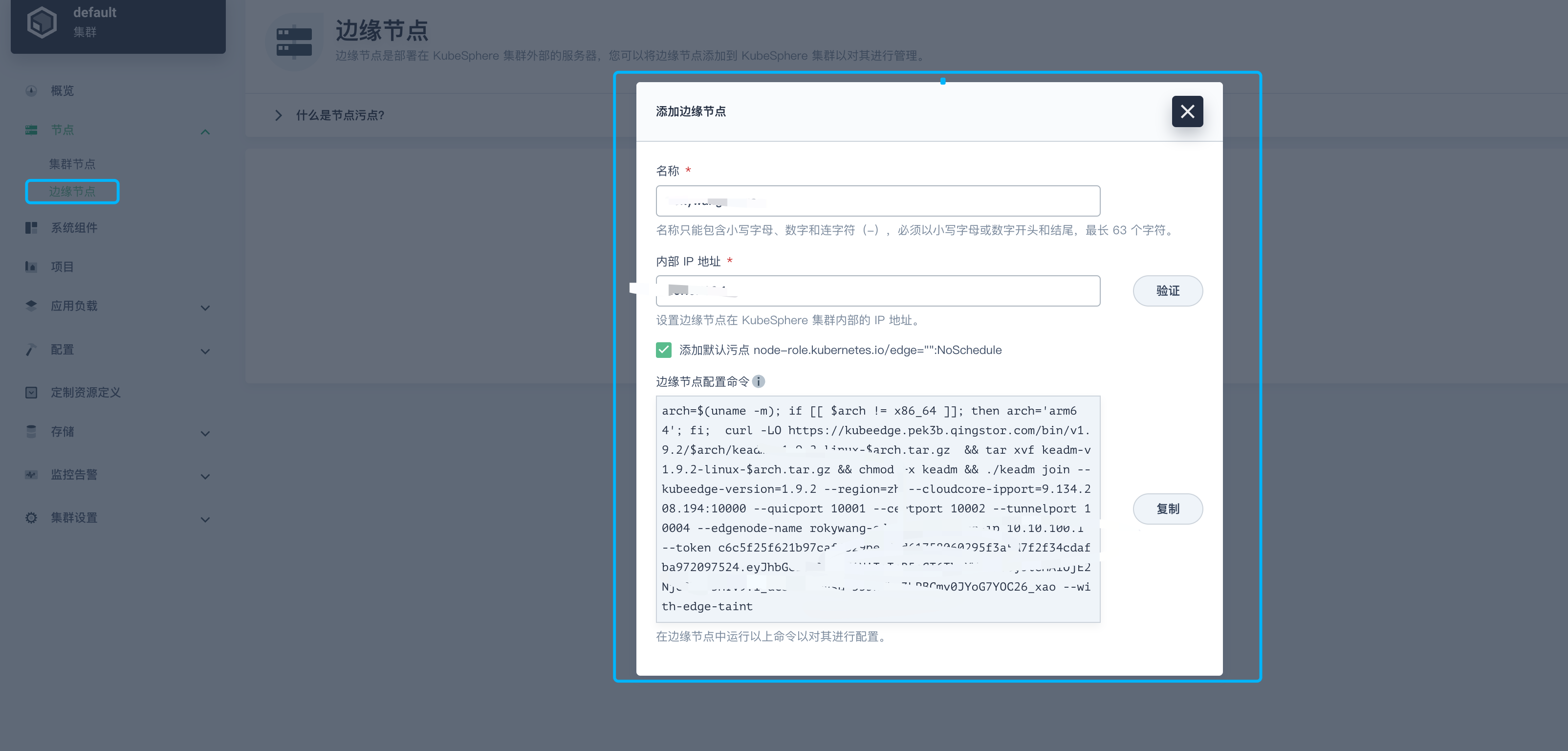Expand the 存储 menu chevron
The image size is (1568, 751).
click(205, 434)
